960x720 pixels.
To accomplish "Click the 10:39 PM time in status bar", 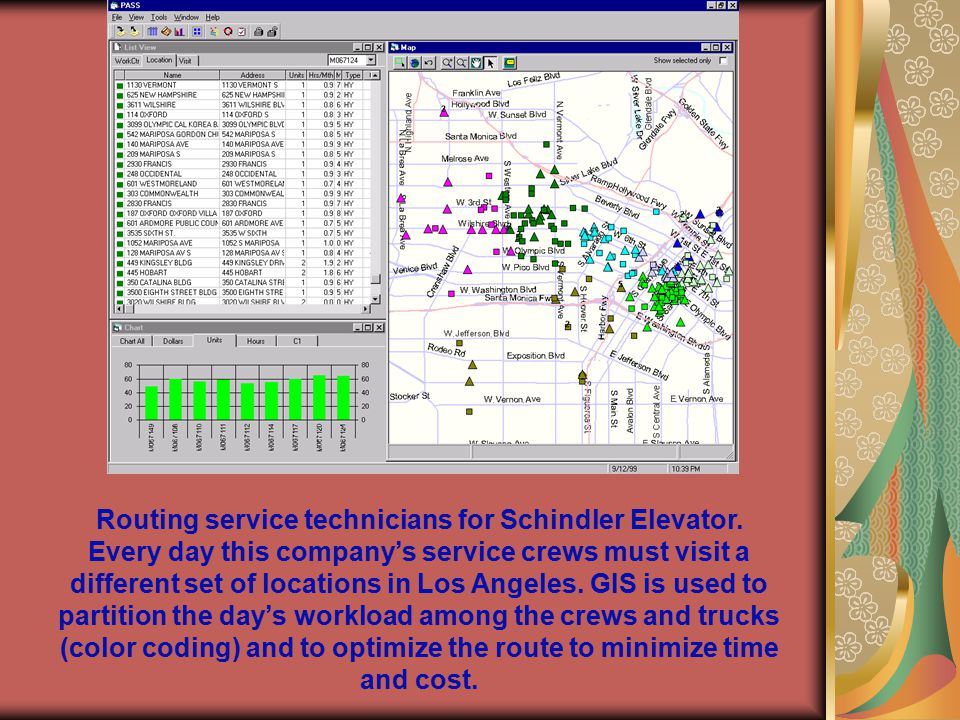I will click(686, 468).
